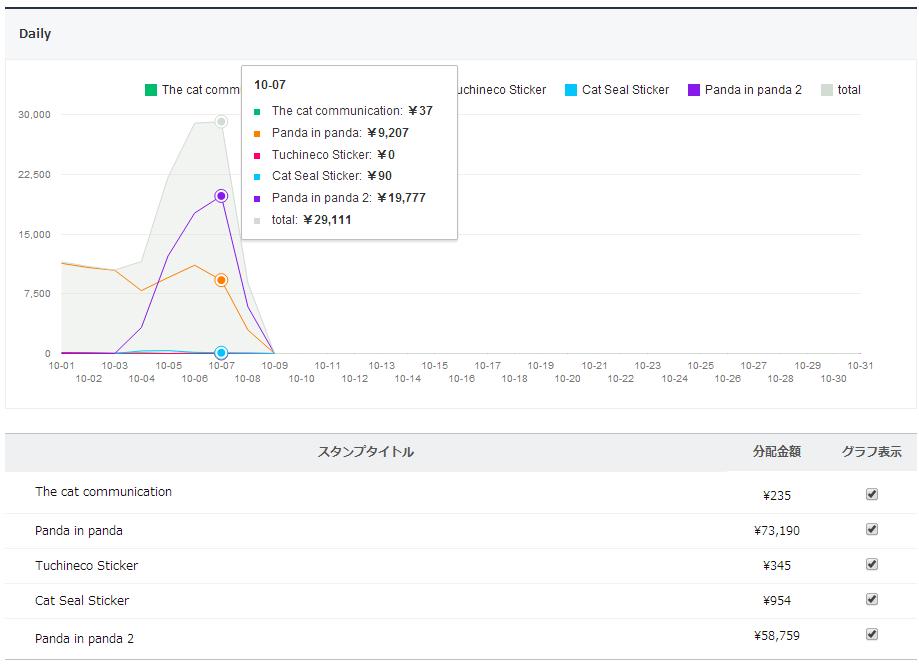Click the blue data point on 10-07
The width and height of the screenshot is (919, 670).
point(221,353)
